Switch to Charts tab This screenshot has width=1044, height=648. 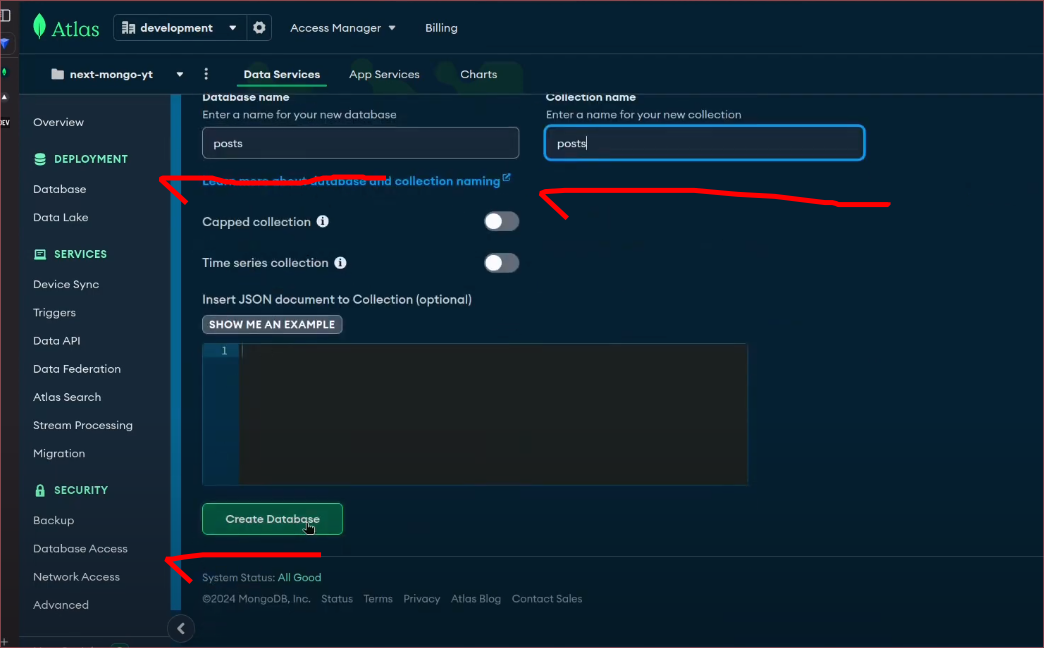pyautogui.click(x=479, y=74)
